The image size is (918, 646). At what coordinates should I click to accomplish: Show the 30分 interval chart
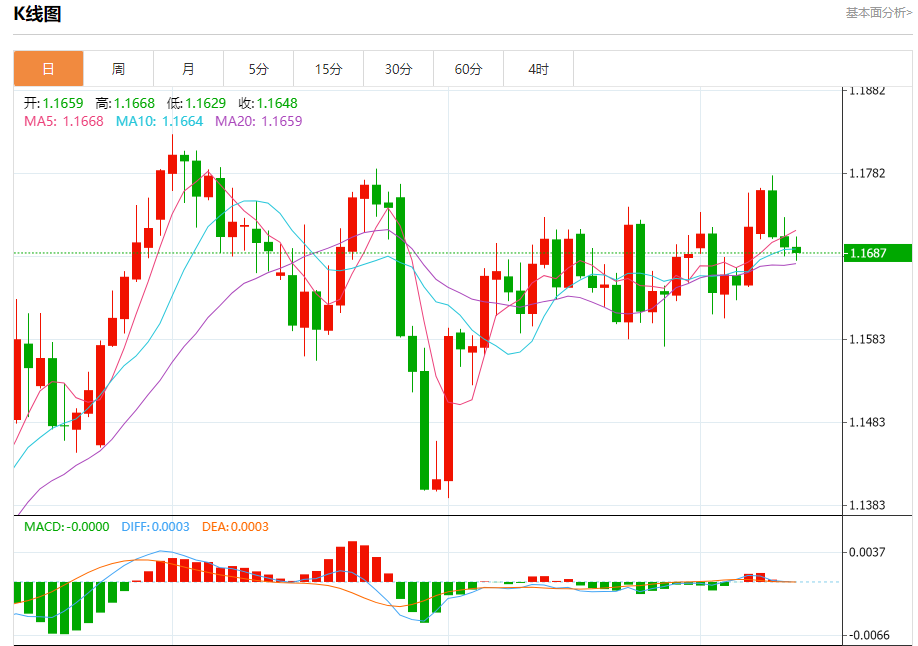tap(398, 69)
